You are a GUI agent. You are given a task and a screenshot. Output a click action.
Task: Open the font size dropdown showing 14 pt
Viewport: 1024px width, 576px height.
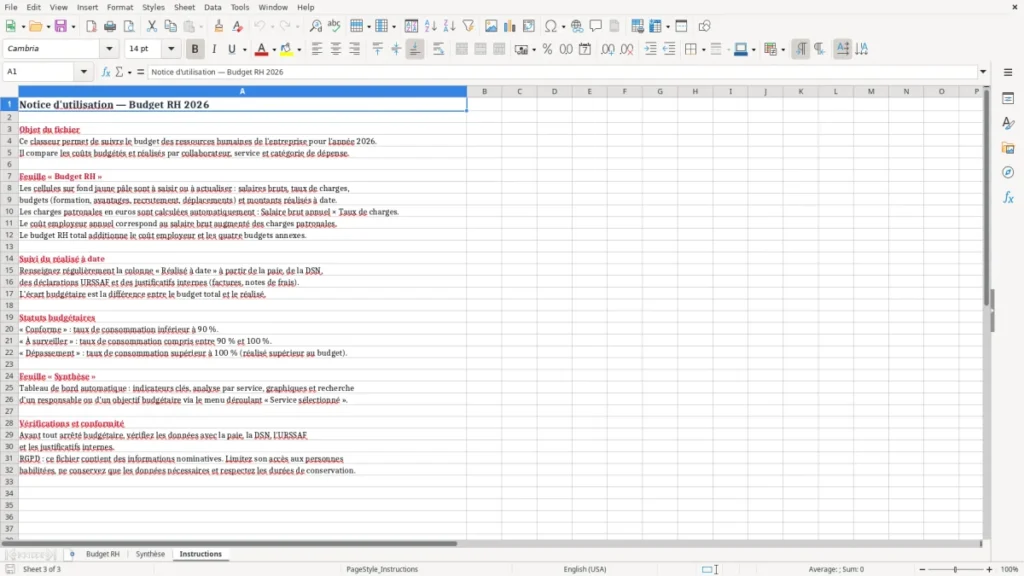(171, 48)
